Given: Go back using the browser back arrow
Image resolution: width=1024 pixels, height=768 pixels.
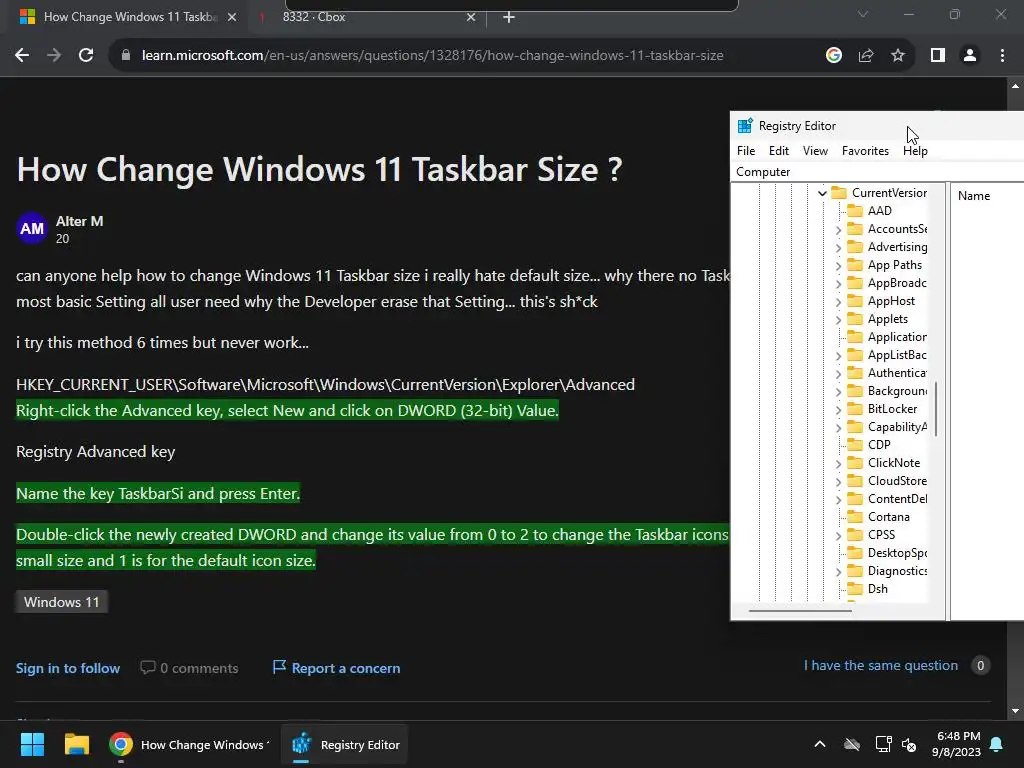Looking at the screenshot, I should [22, 56].
